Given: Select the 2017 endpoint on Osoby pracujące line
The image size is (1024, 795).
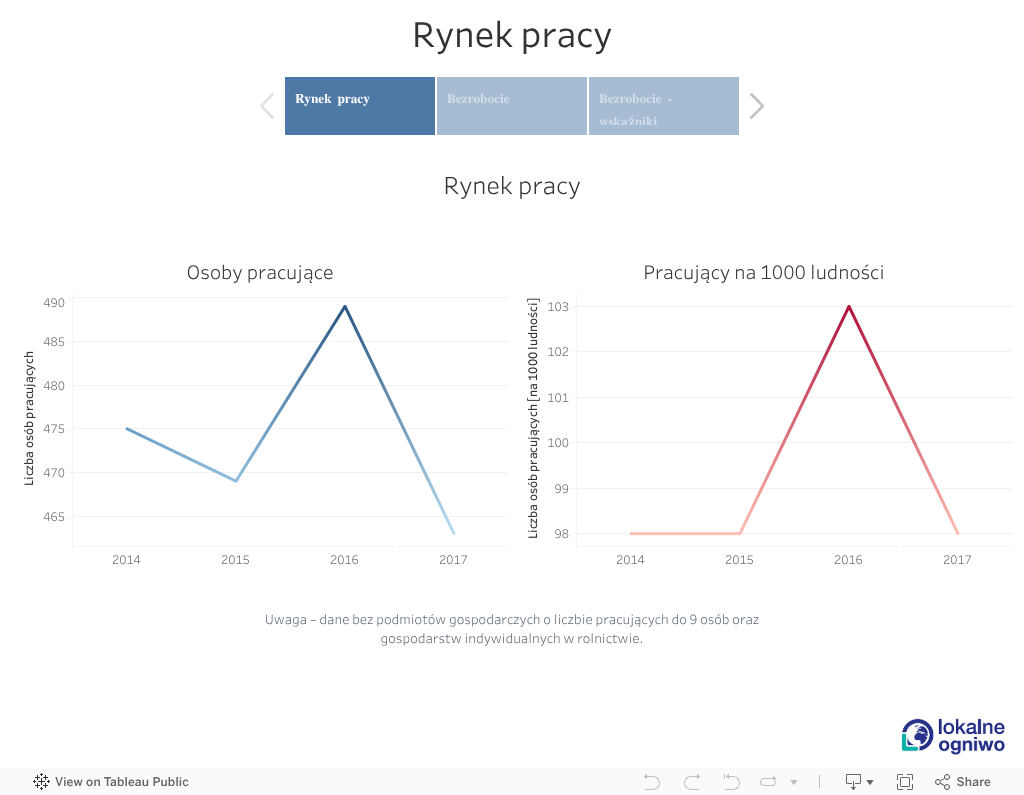Looking at the screenshot, I should tap(453, 533).
